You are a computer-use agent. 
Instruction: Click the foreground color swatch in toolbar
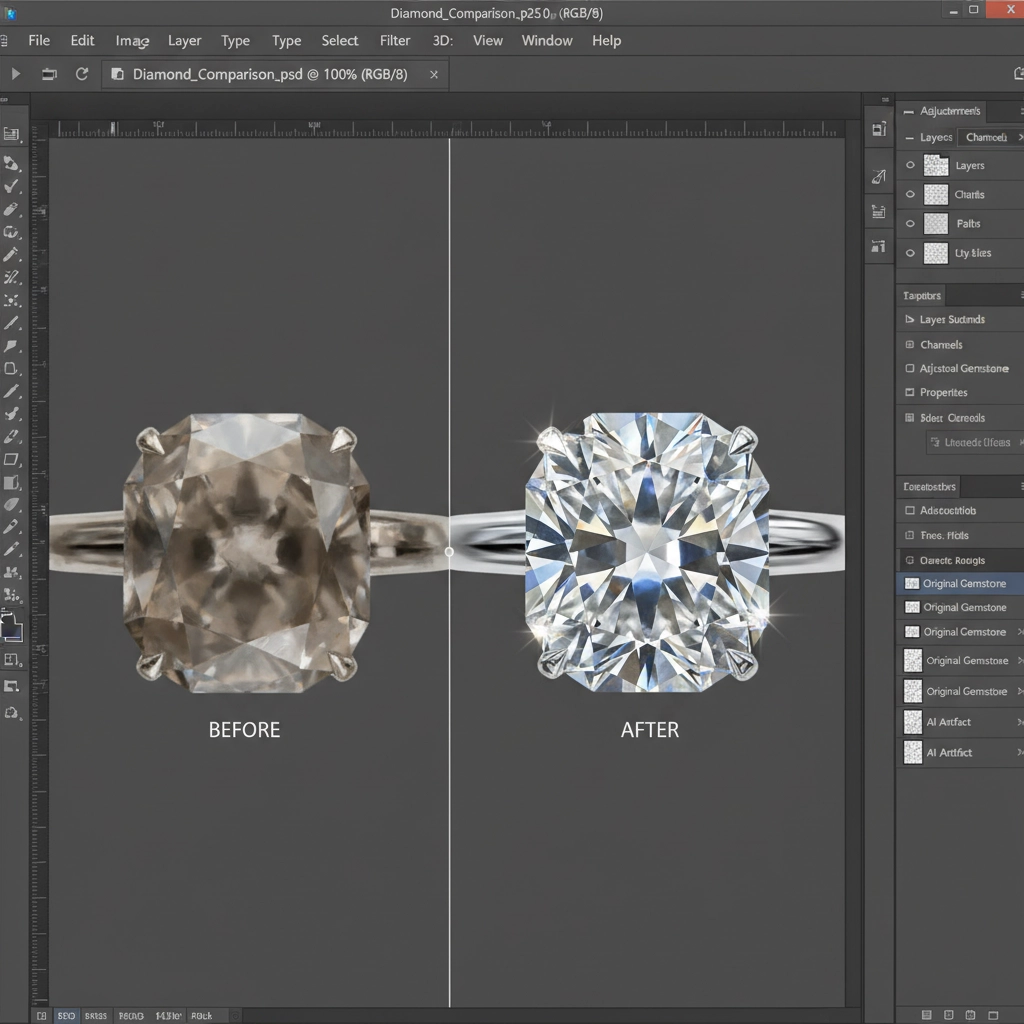point(10,626)
